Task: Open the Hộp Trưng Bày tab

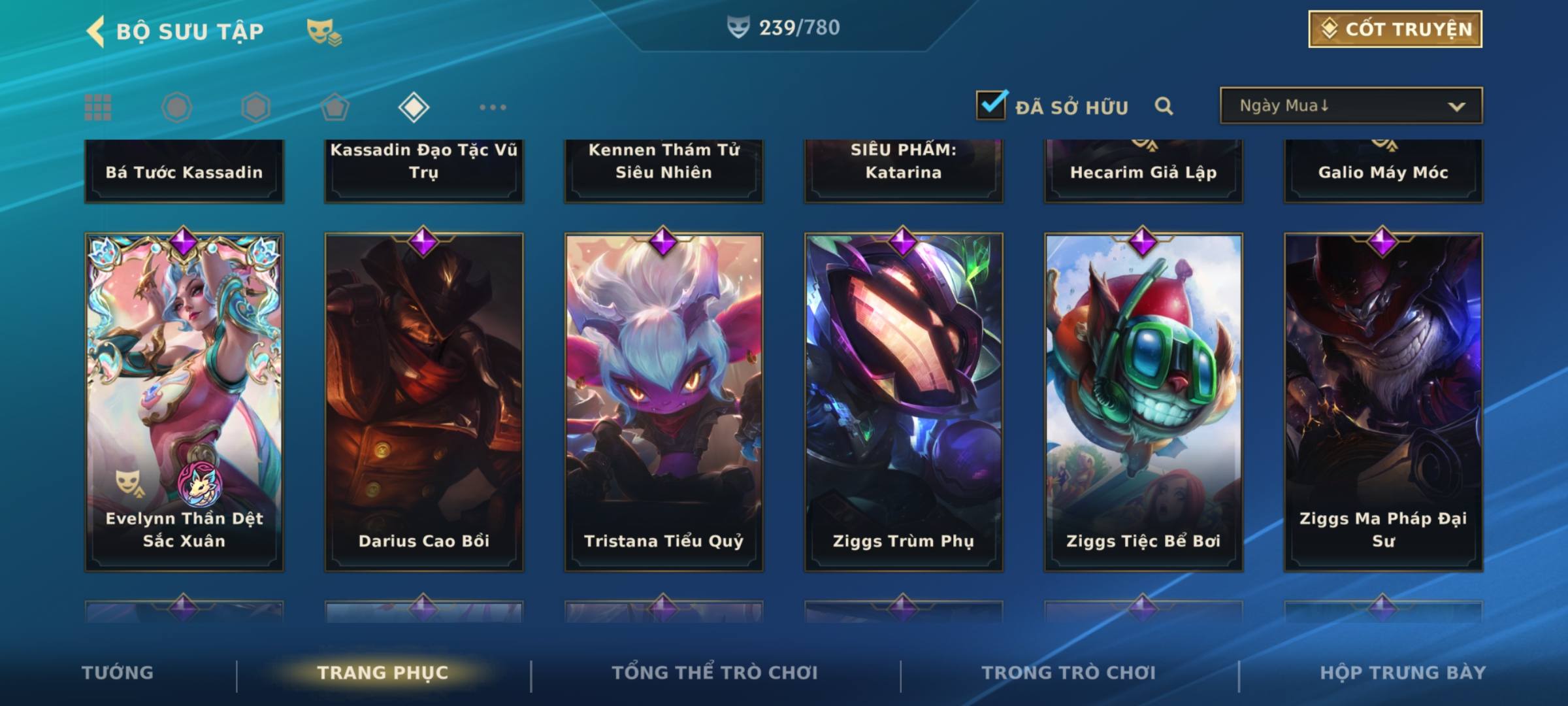Action: 1403,673
